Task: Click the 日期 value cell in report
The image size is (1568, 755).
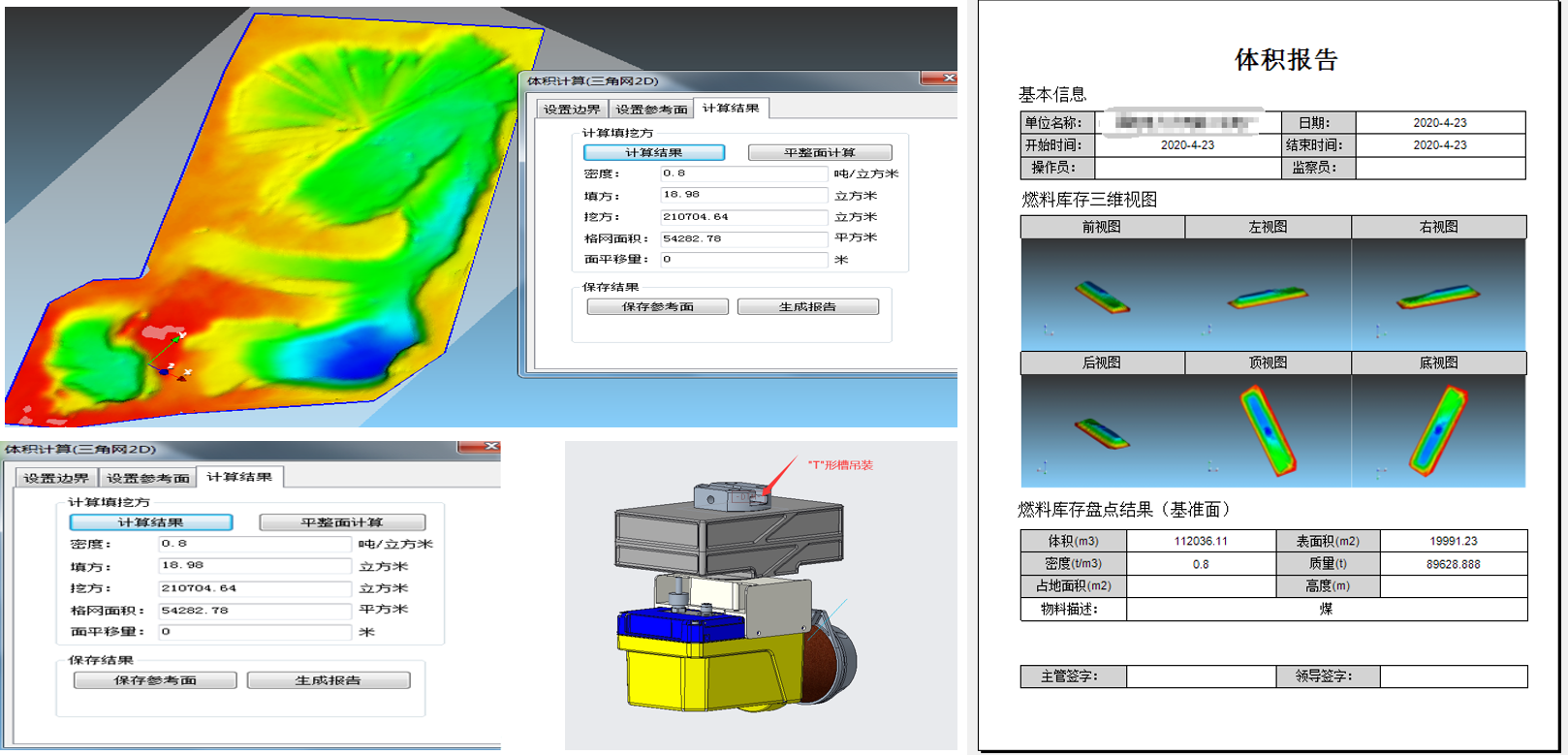Action: 1440,123
